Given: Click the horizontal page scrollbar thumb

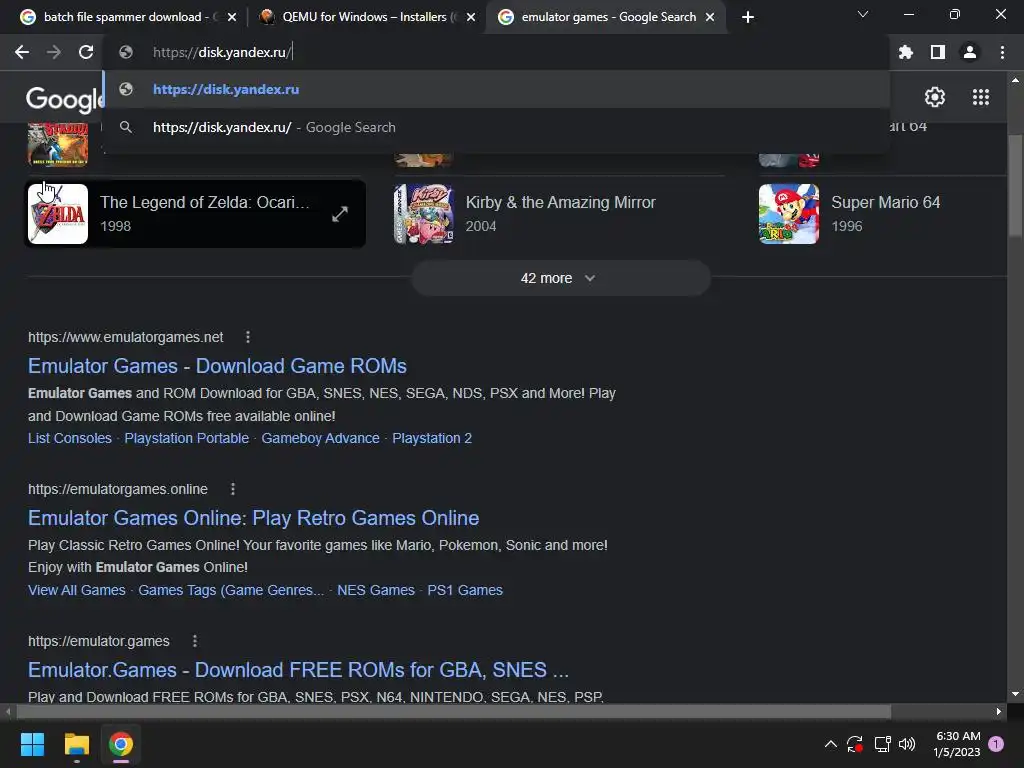Looking at the screenshot, I should 454,711.
